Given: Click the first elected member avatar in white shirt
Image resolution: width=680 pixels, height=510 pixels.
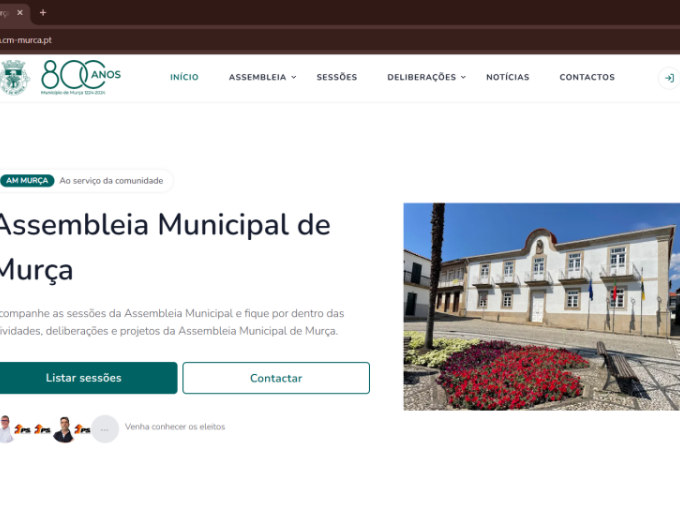Looking at the screenshot, I should (x=6, y=428).
